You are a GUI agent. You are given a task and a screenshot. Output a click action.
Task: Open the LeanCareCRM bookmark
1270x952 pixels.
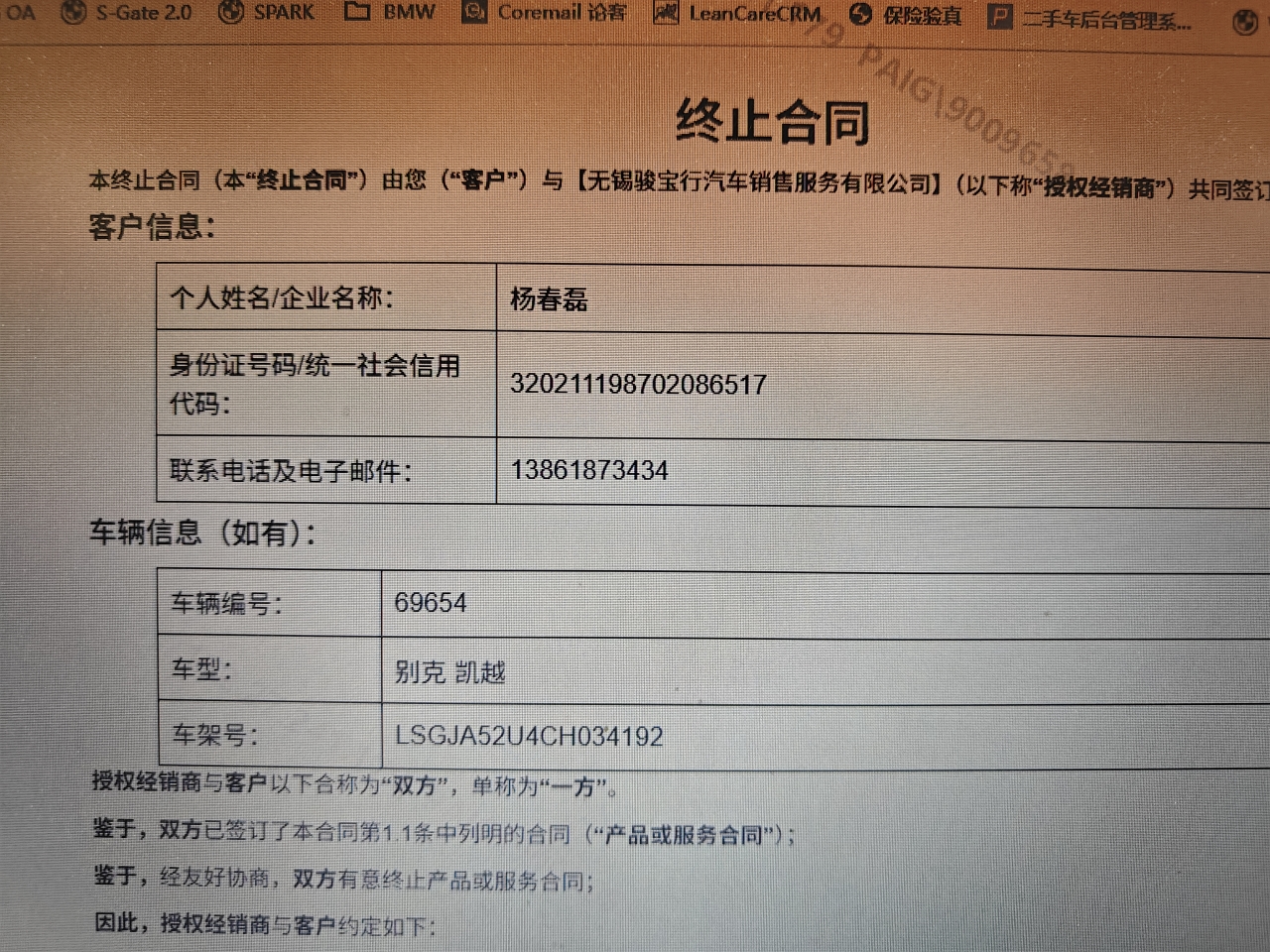[x=738, y=14]
